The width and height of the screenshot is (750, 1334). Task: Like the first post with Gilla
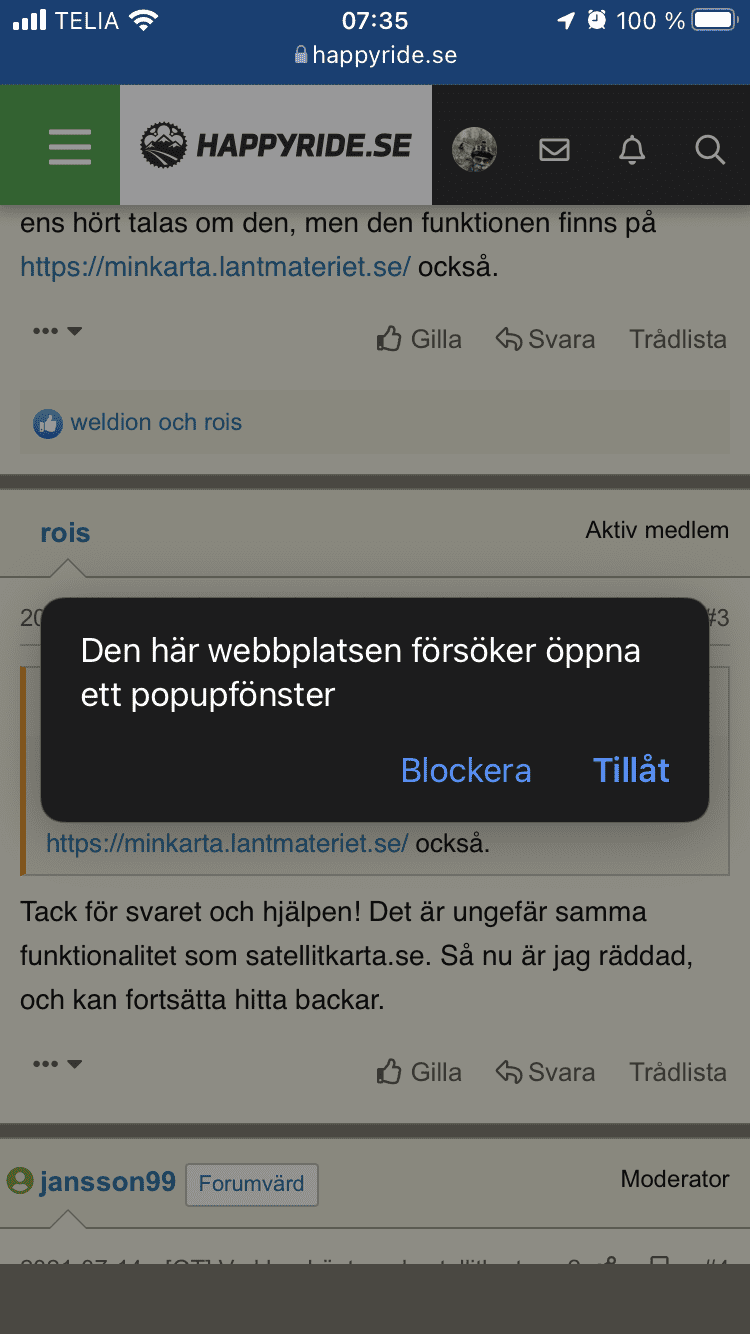(x=420, y=339)
